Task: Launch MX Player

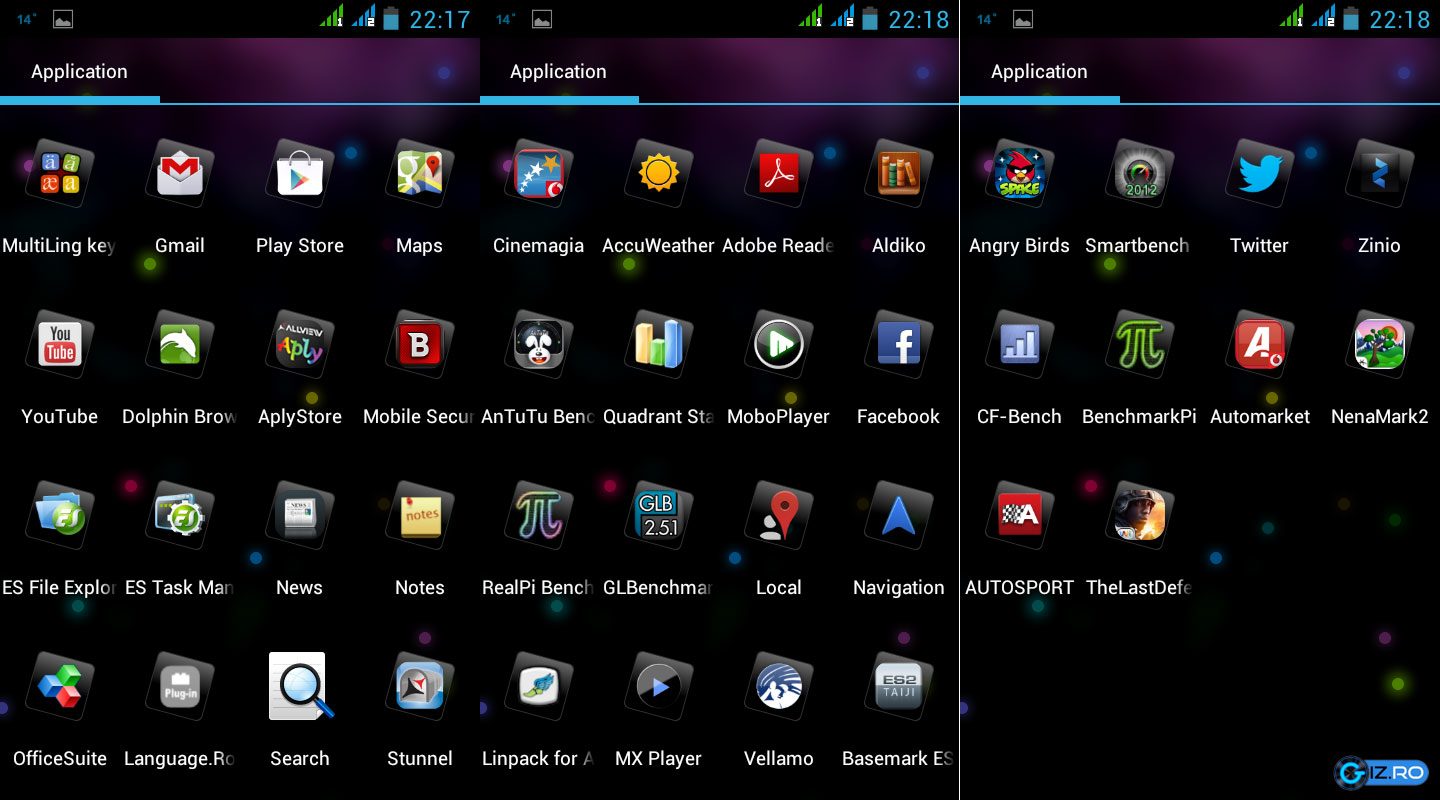Action: coord(659,686)
